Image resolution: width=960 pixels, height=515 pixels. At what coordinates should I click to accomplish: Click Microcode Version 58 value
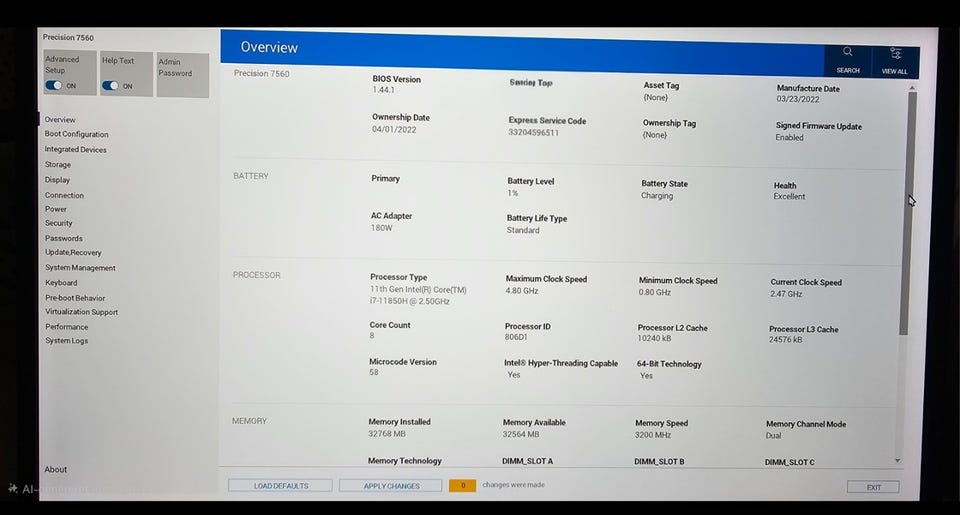pos(373,372)
